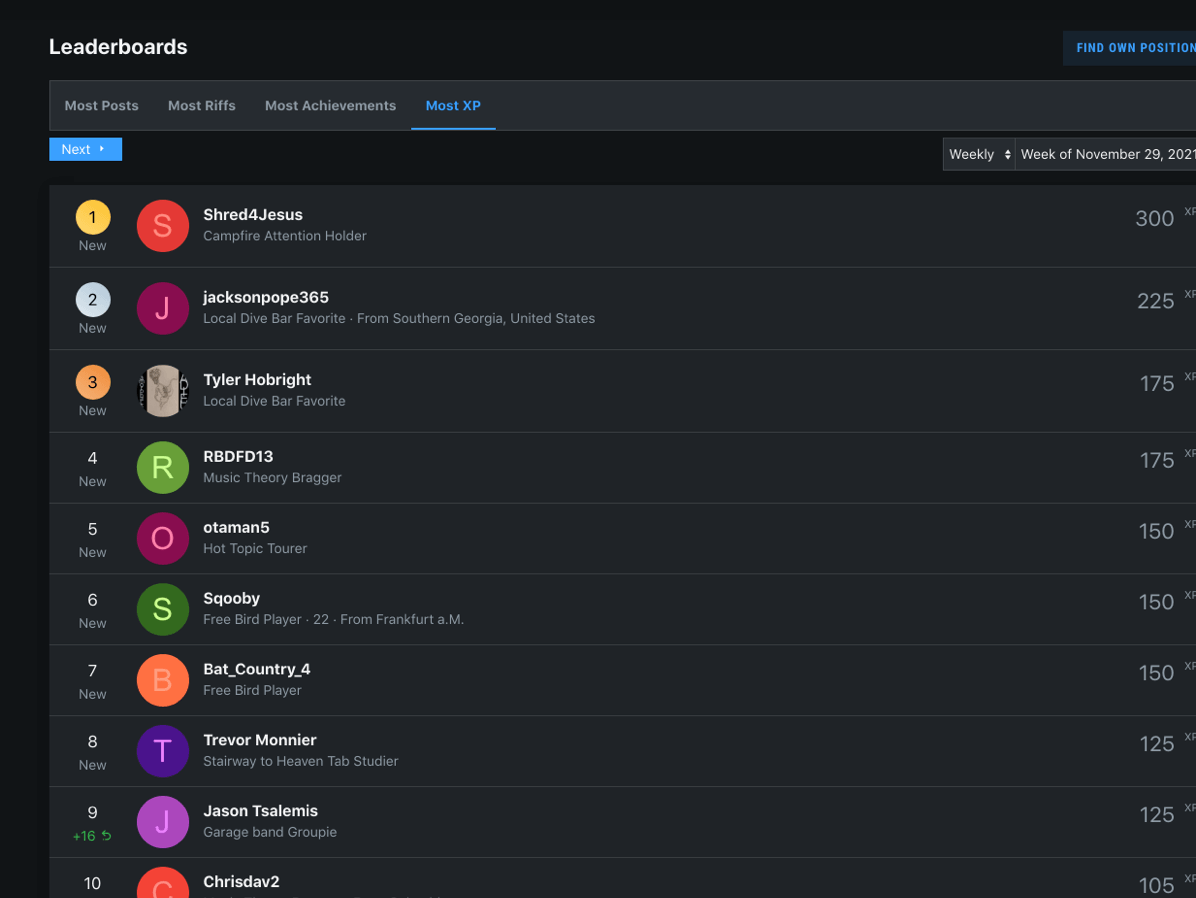Open Shred4Jesus's red S avatar
The width and height of the screenshot is (1196, 898).
pos(162,226)
